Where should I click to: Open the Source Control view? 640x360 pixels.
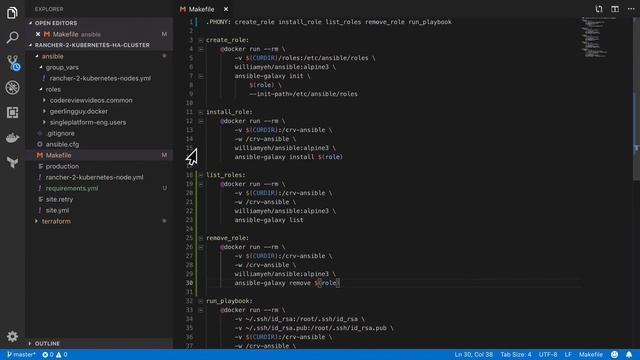click(13, 63)
